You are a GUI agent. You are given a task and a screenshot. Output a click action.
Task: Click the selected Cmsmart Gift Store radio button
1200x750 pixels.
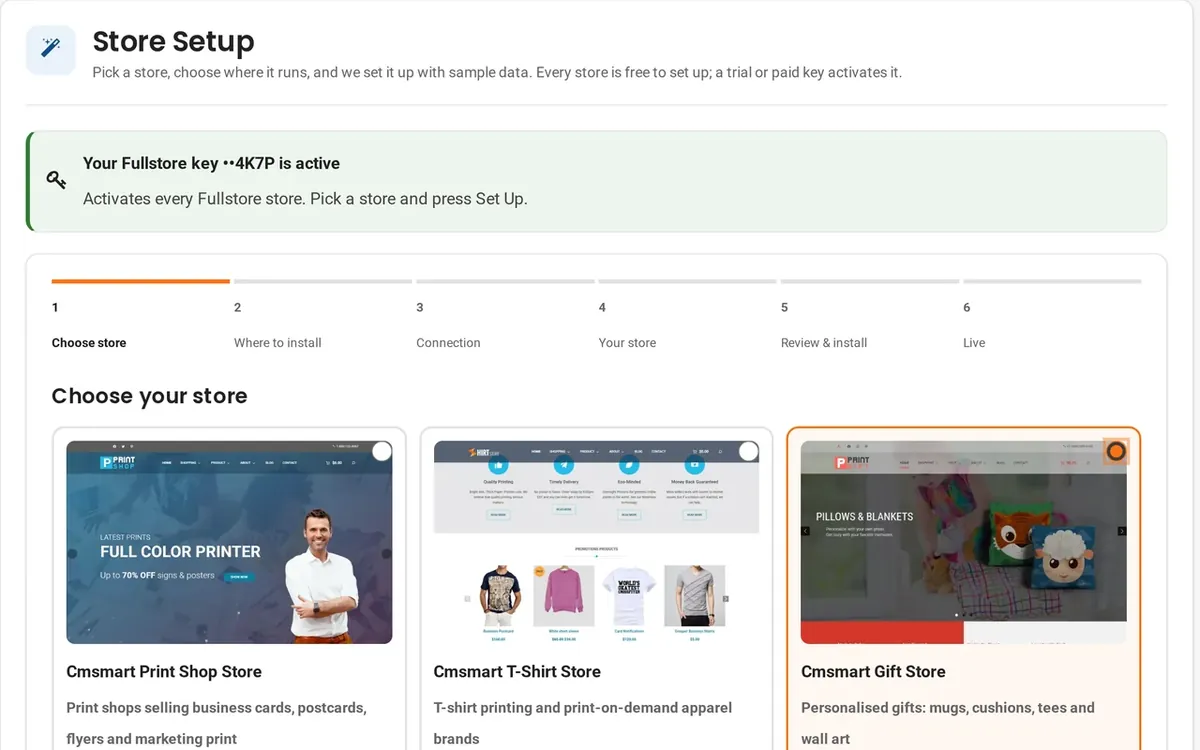click(x=1116, y=451)
